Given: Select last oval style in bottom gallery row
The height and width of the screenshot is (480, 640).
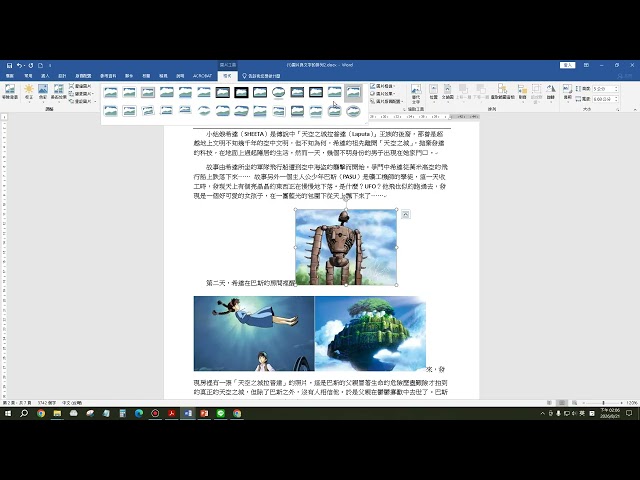Looking at the screenshot, I should click(x=353, y=111).
